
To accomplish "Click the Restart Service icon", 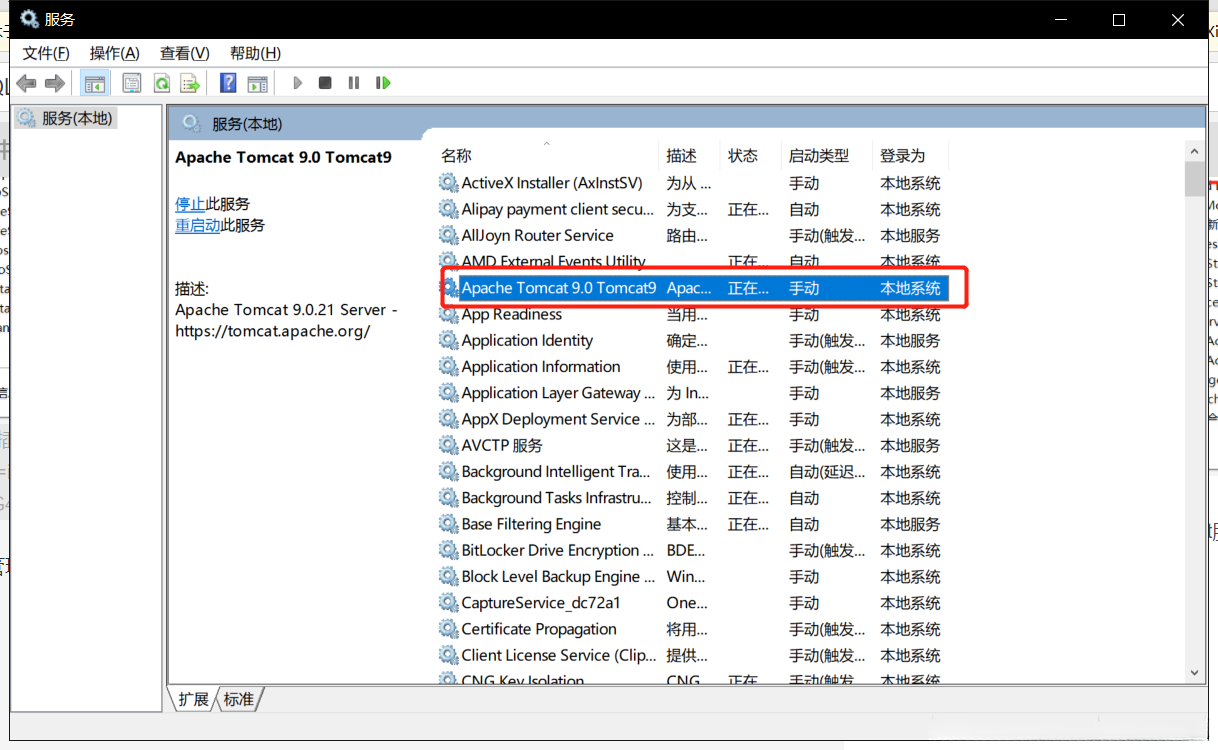I will [383, 83].
